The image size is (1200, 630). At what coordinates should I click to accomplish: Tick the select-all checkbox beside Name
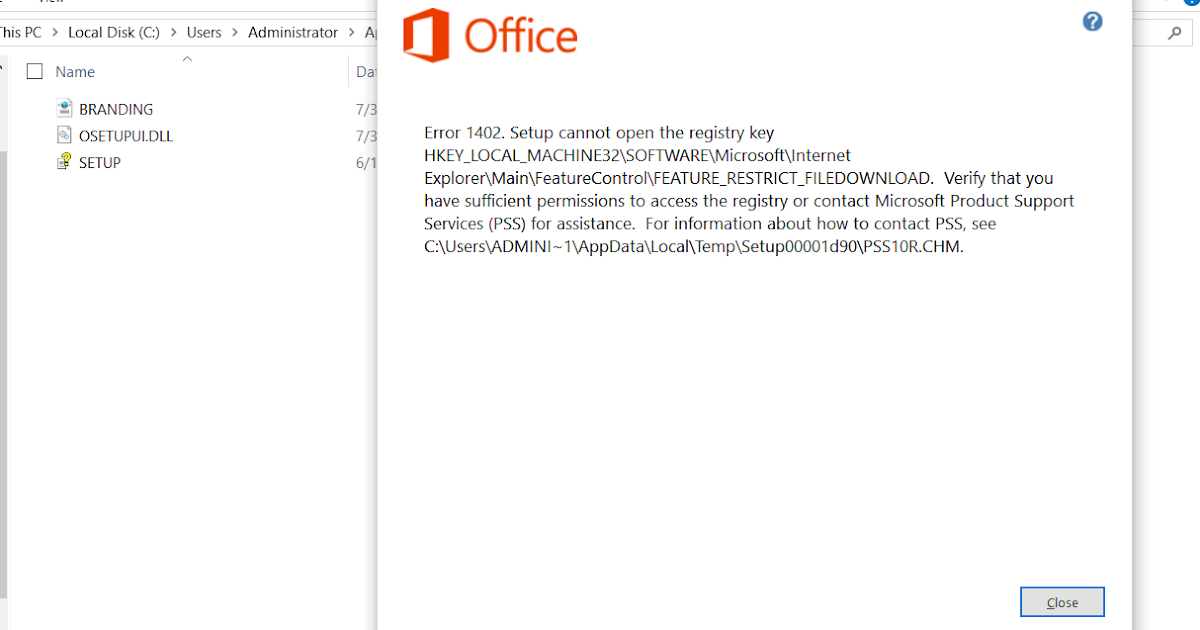coord(35,72)
